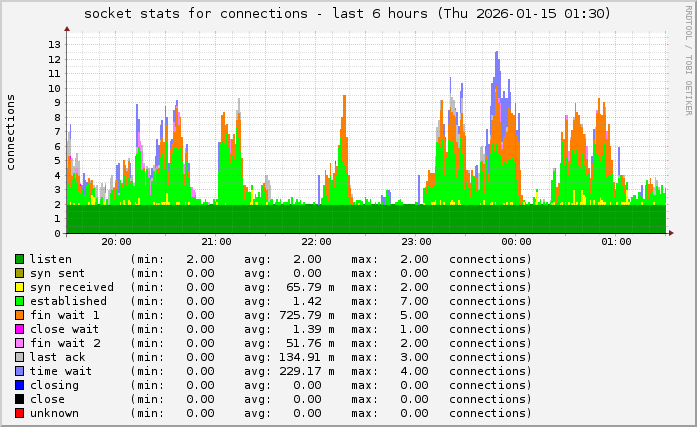This screenshot has width=697, height=427.
Task: Click the olive syn sent legend swatch
Action: 19,273
